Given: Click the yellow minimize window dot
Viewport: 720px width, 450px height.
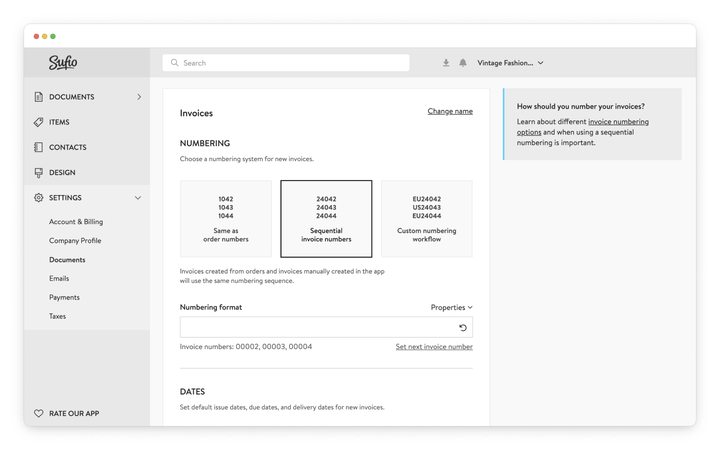Looking at the screenshot, I should coord(45,36).
